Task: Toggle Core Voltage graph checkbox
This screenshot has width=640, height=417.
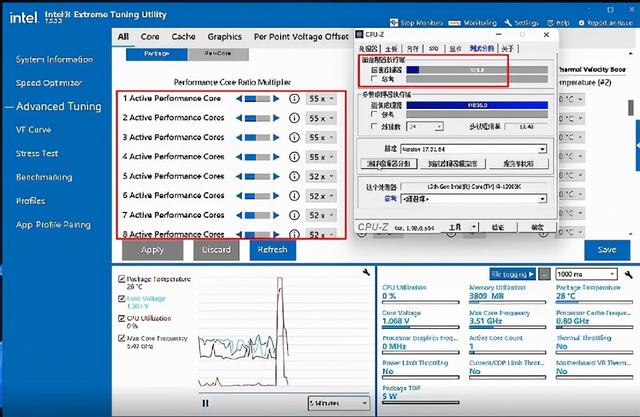Action: (x=121, y=299)
